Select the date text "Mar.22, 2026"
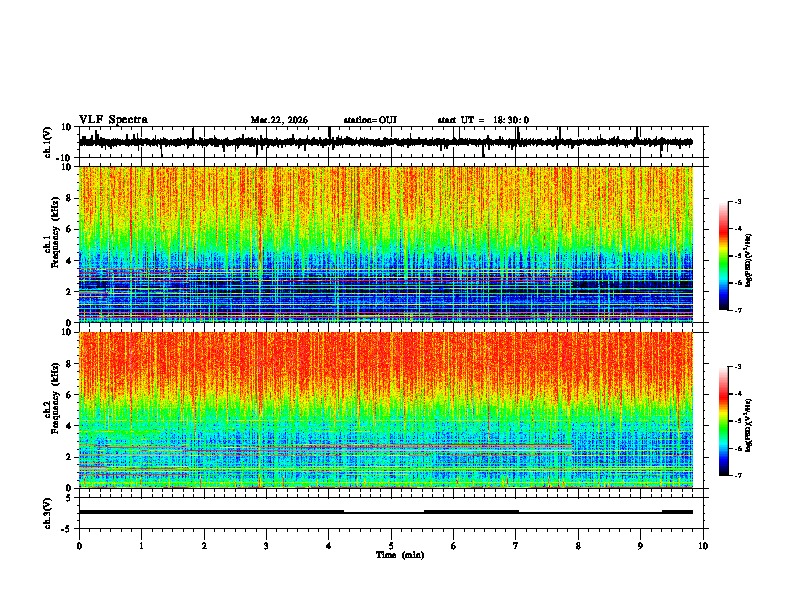The height and width of the screenshot is (612, 792). [x=279, y=120]
